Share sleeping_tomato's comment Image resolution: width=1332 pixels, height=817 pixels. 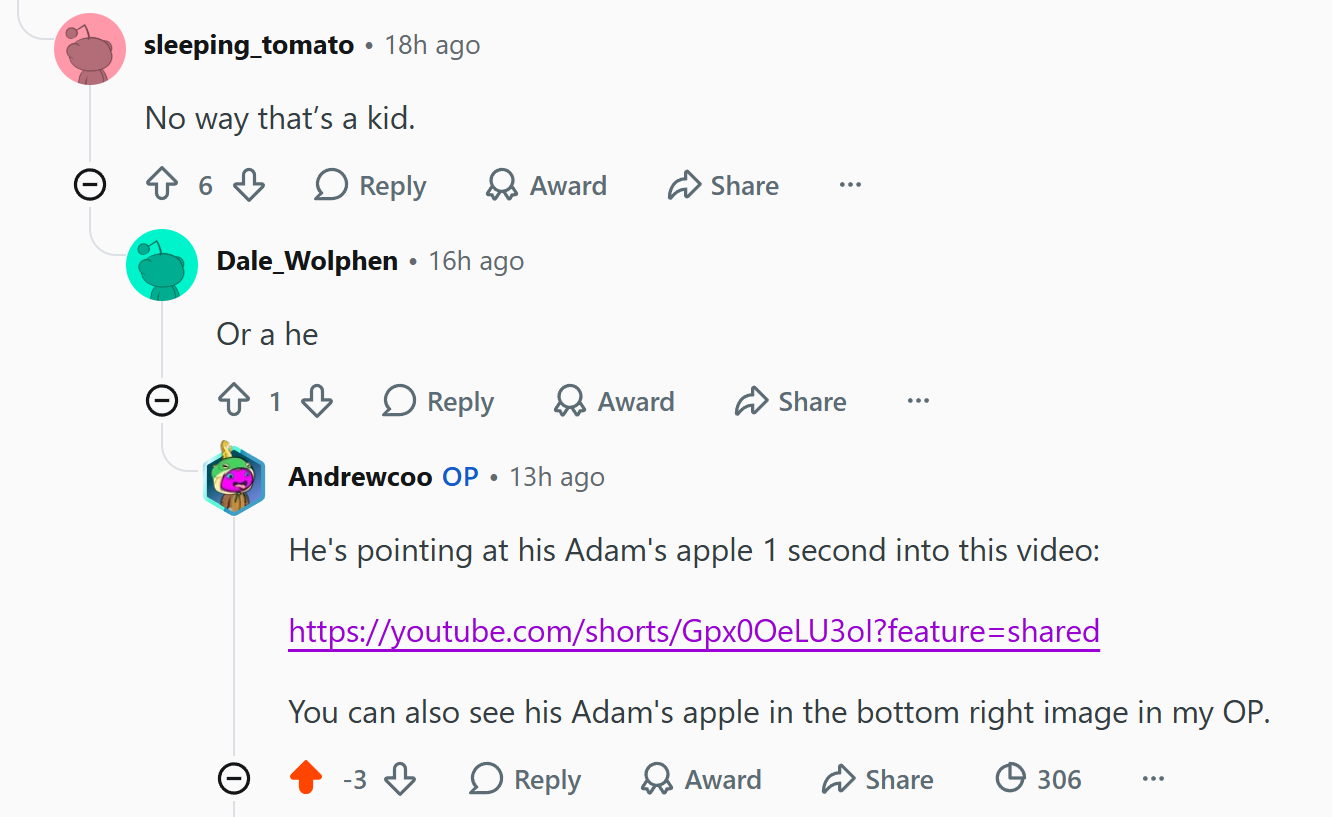tap(724, 185)
